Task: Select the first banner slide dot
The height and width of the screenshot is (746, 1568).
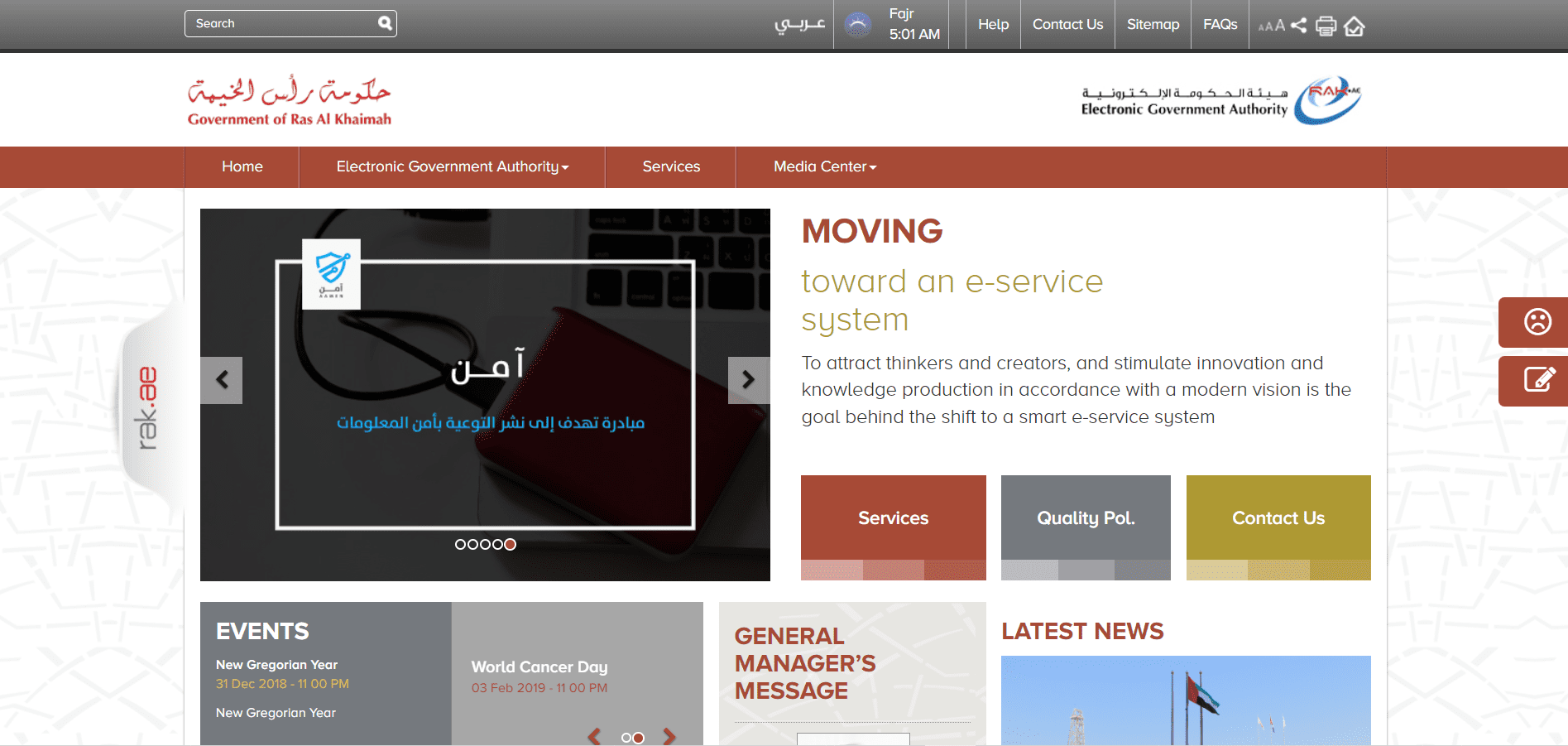Action: tap(460, 544)
